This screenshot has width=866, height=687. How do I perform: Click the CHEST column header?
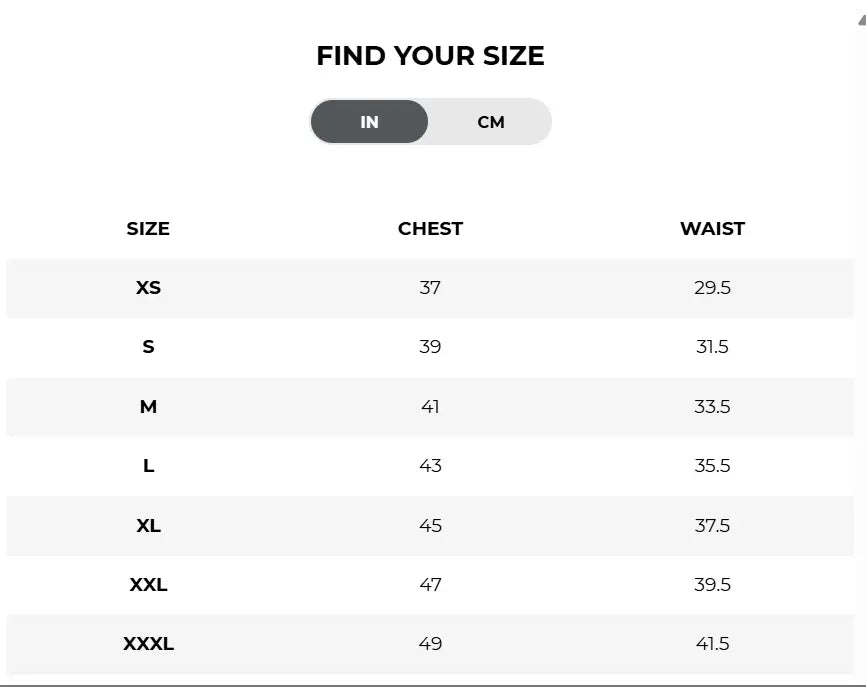click(x=430, y=229)
